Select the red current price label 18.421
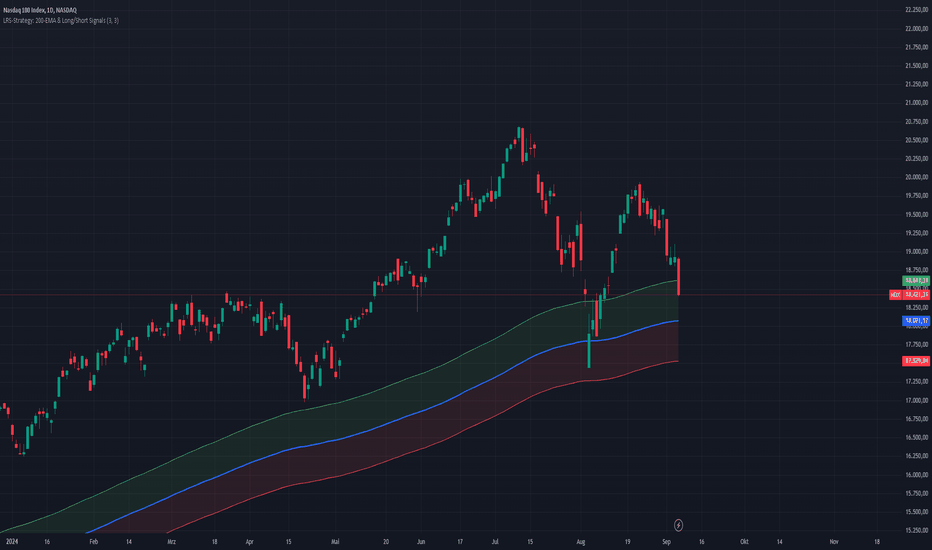 click(916, 294)
